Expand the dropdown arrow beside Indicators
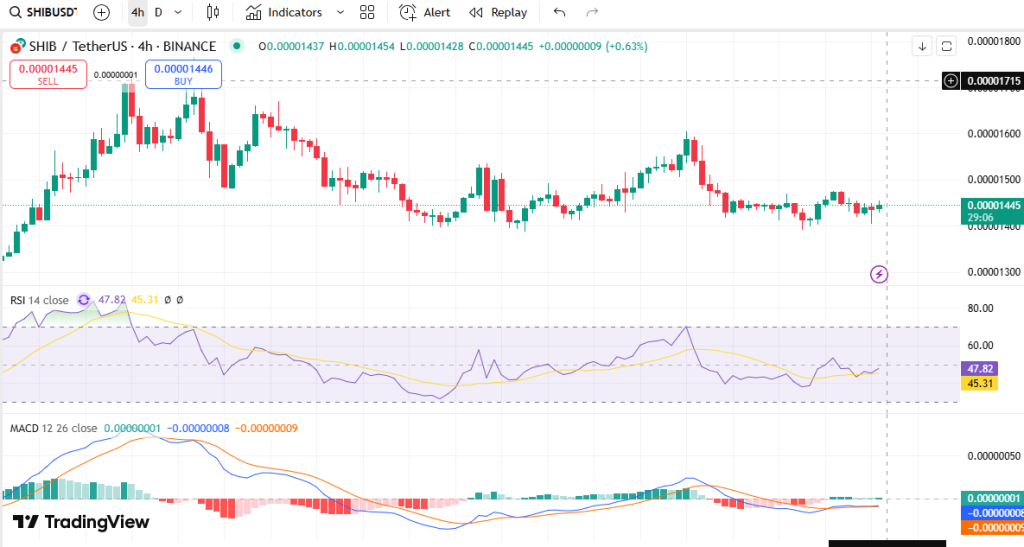The height and width of the screenshot is (547, 1024). 340,13
